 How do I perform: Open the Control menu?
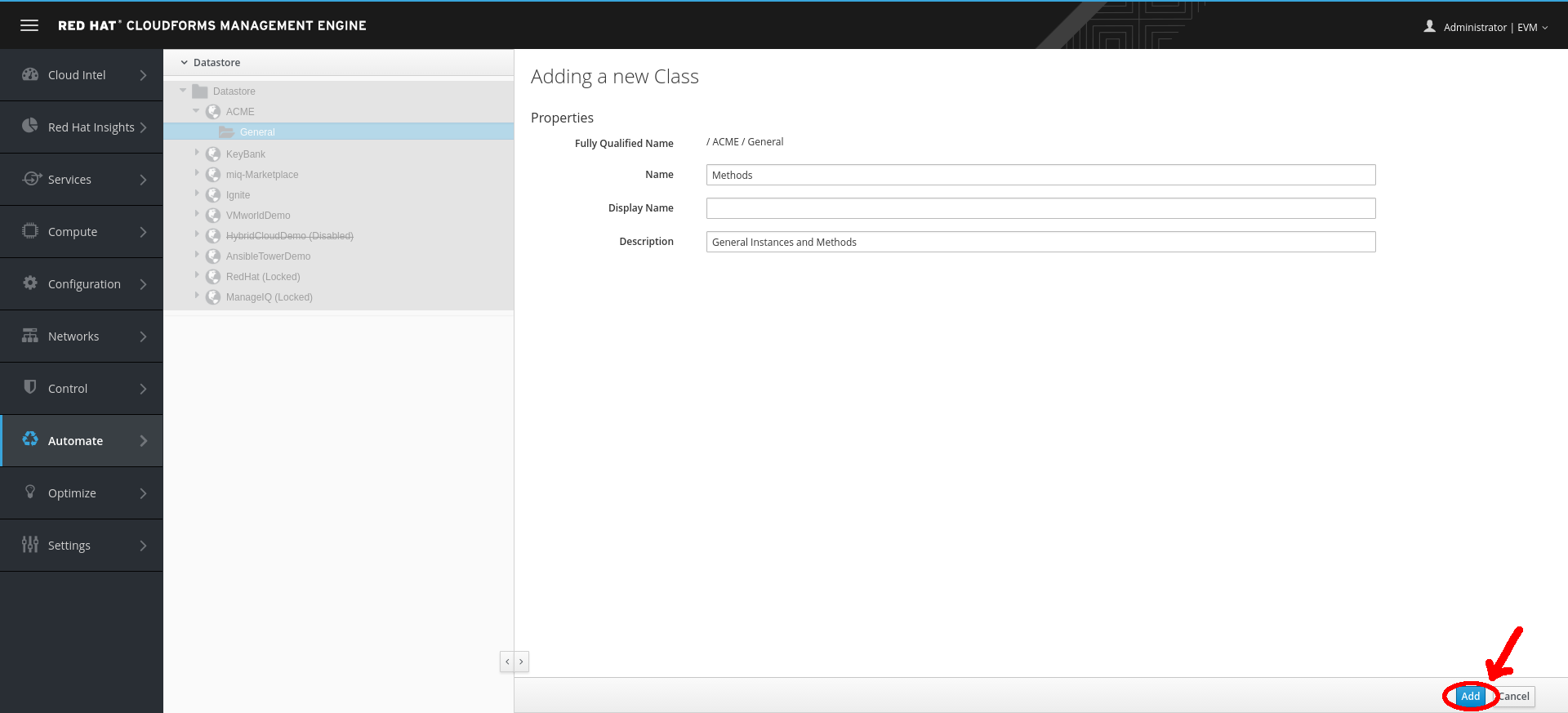(x=82, y=389)
